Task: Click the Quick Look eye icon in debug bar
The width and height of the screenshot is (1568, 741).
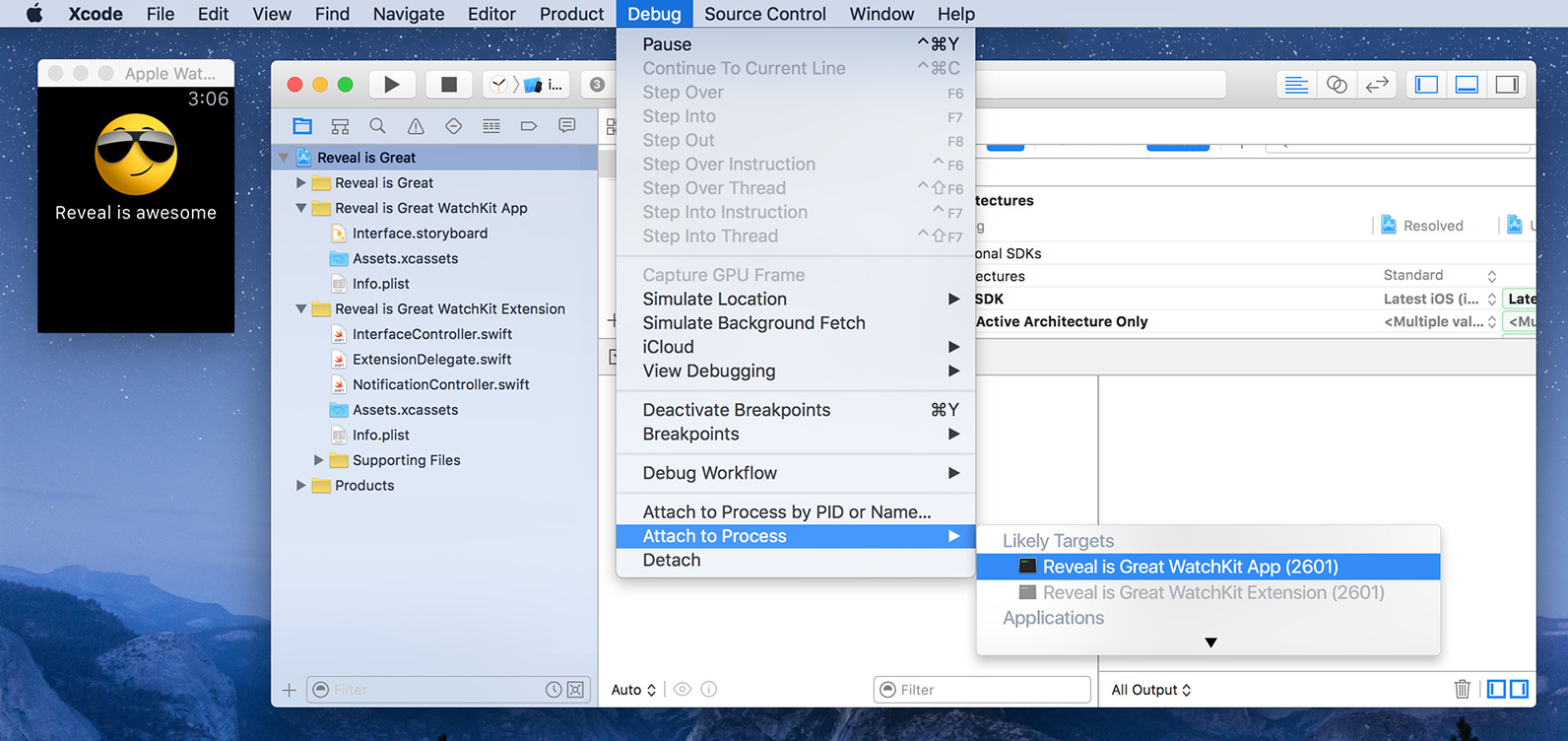Action: [682, 690]
